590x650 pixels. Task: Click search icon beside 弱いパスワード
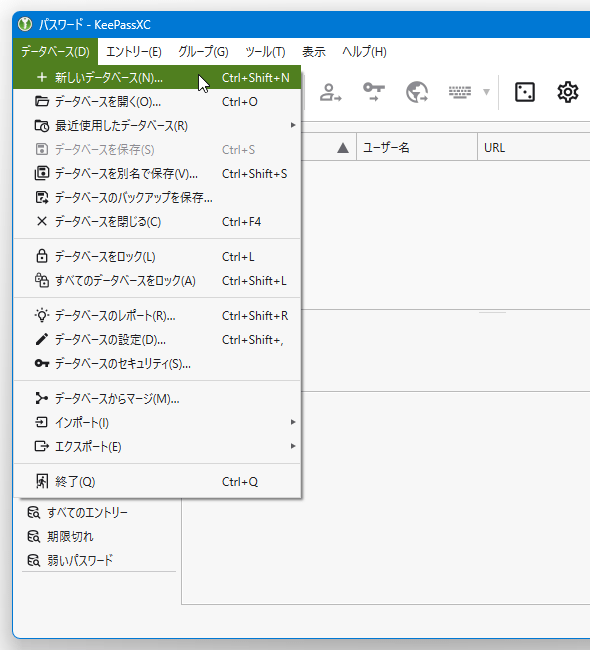click(34, 561)
